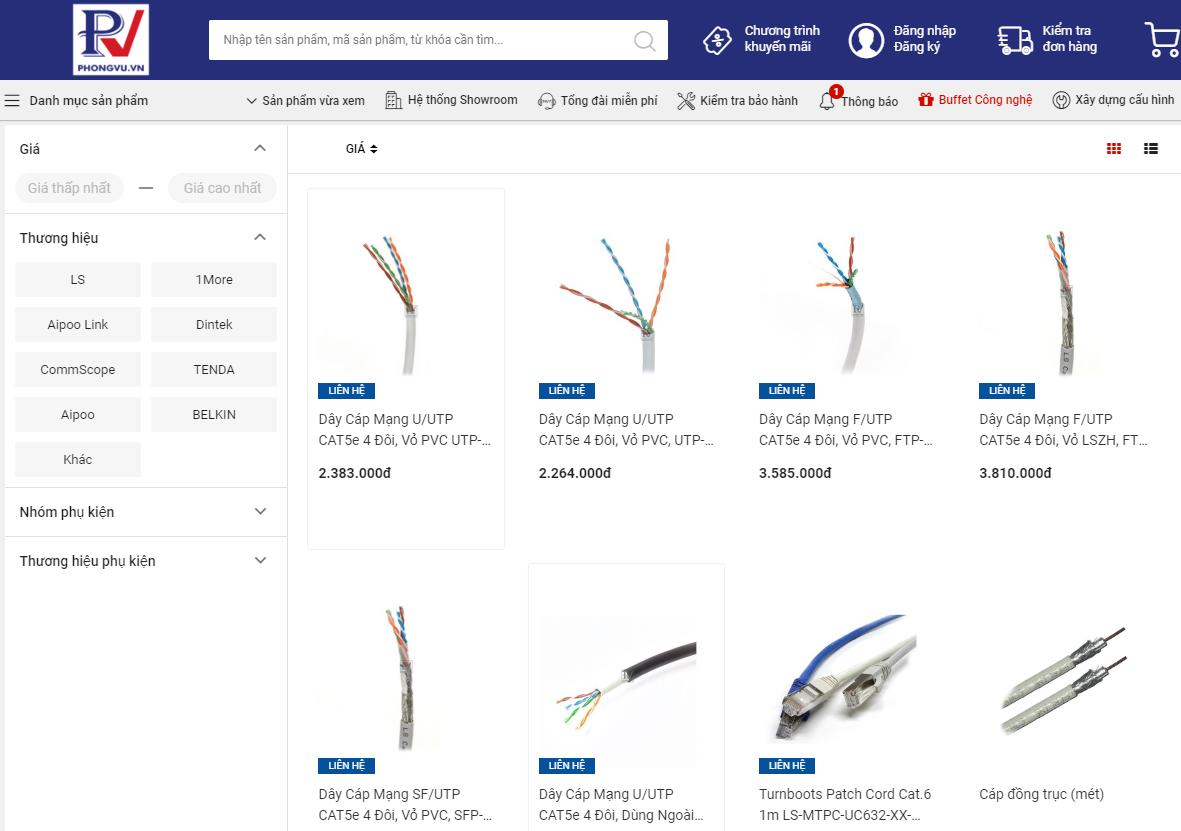Screen dimensions: 1181x831
Task: Click Kiểm tra bảo hành link
Action: click(737, 100)
